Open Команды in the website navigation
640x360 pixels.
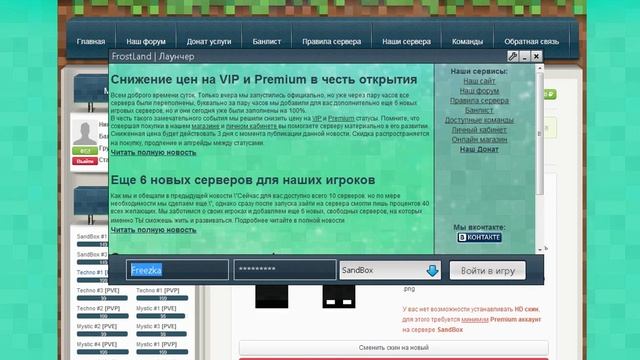[x=467, y=41]
